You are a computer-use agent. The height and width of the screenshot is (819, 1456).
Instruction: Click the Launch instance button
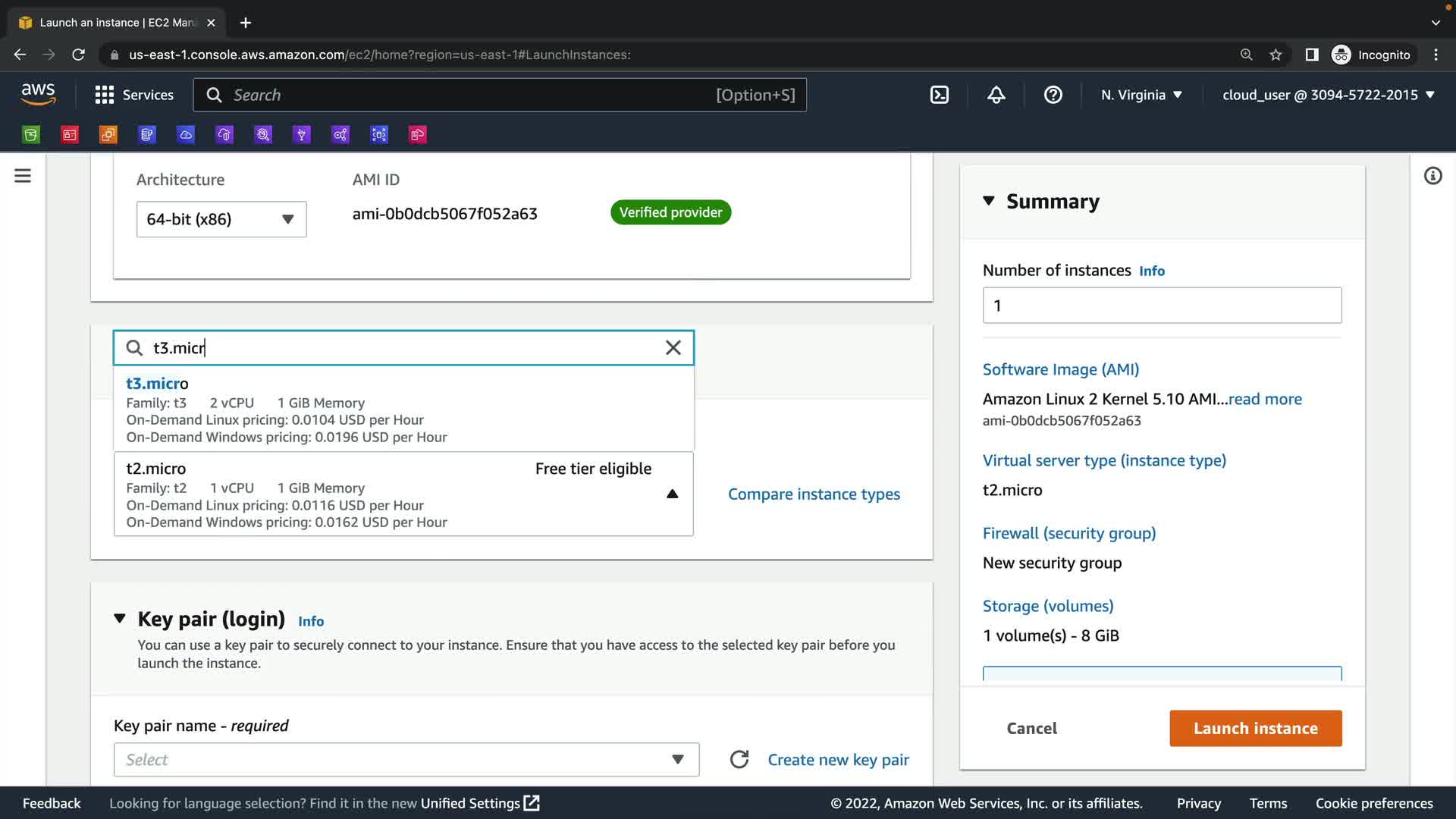click(1255, 728)
